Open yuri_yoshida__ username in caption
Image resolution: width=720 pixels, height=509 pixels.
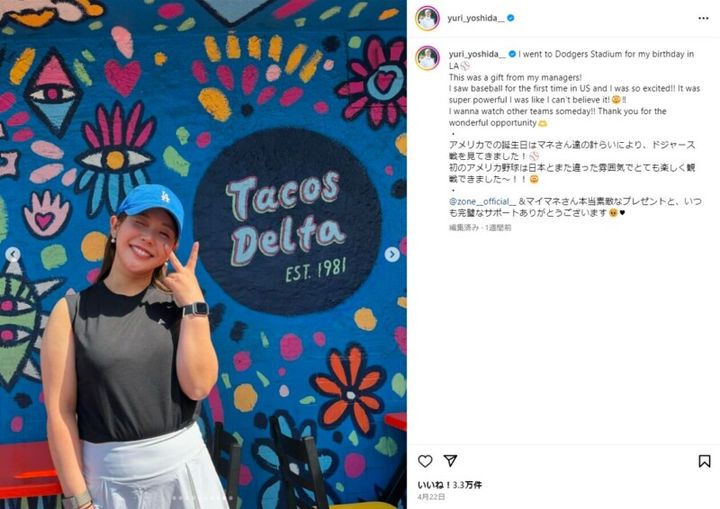477,54
